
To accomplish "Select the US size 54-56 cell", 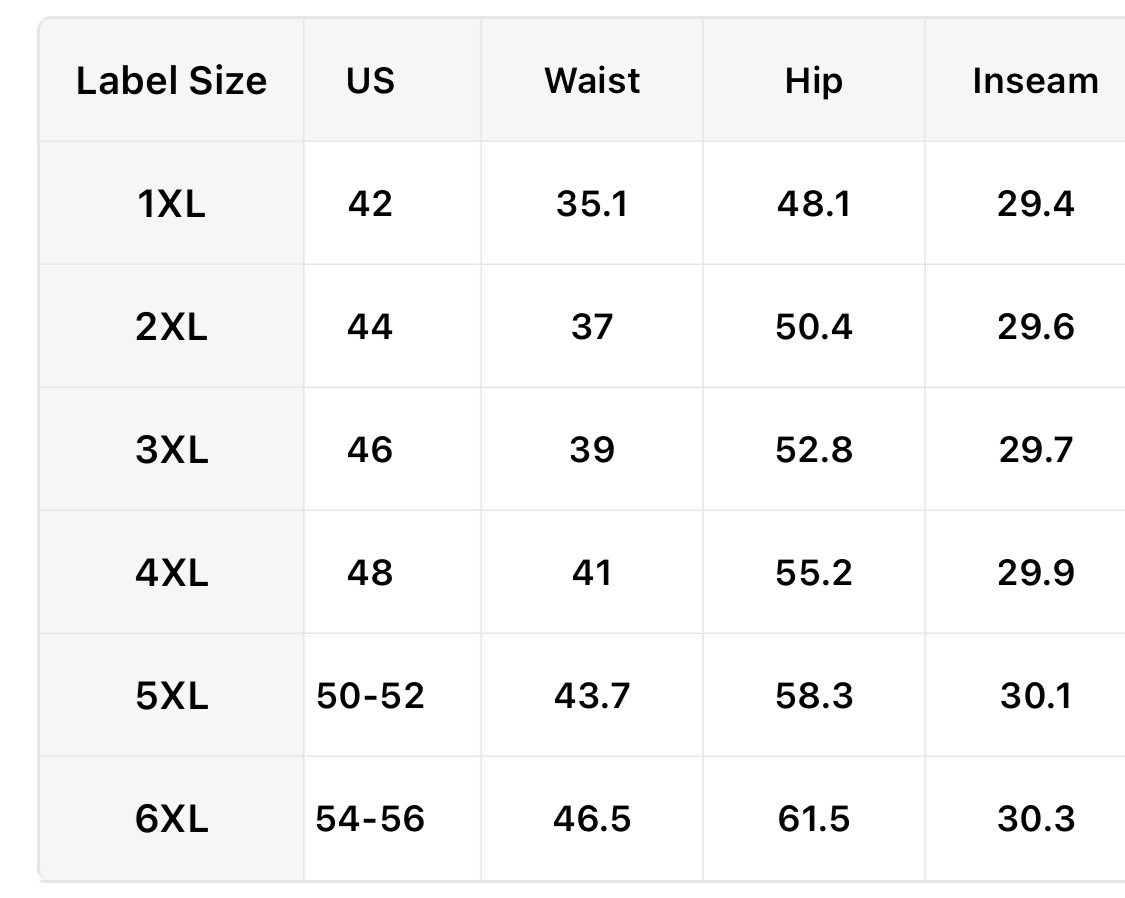I will click(x=370, y=819).
